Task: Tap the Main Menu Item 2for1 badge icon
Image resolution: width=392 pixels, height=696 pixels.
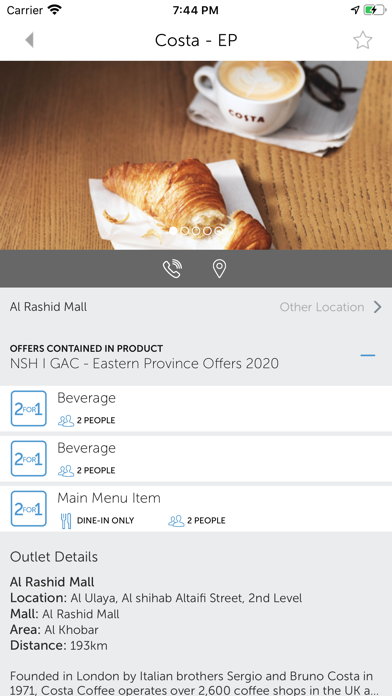Action: [x=28, y=509]
